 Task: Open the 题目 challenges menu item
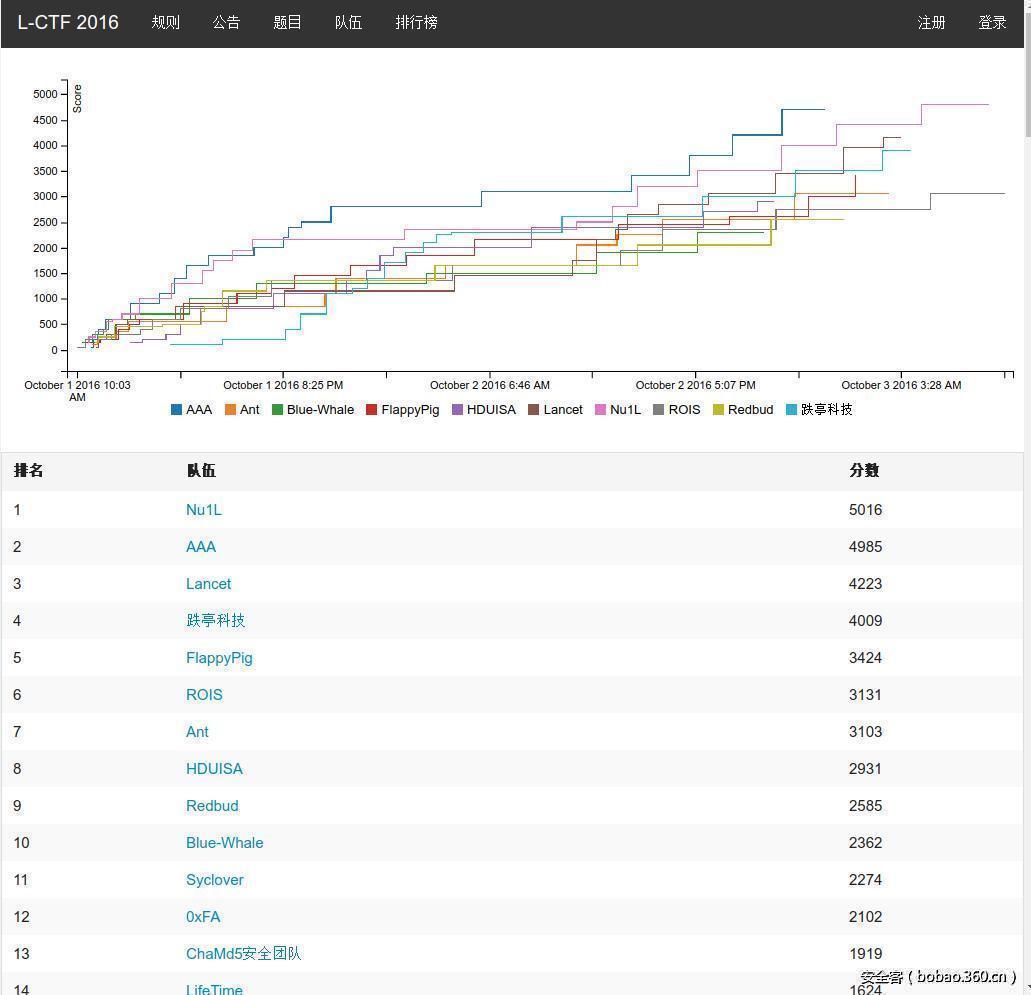point(287,22)
